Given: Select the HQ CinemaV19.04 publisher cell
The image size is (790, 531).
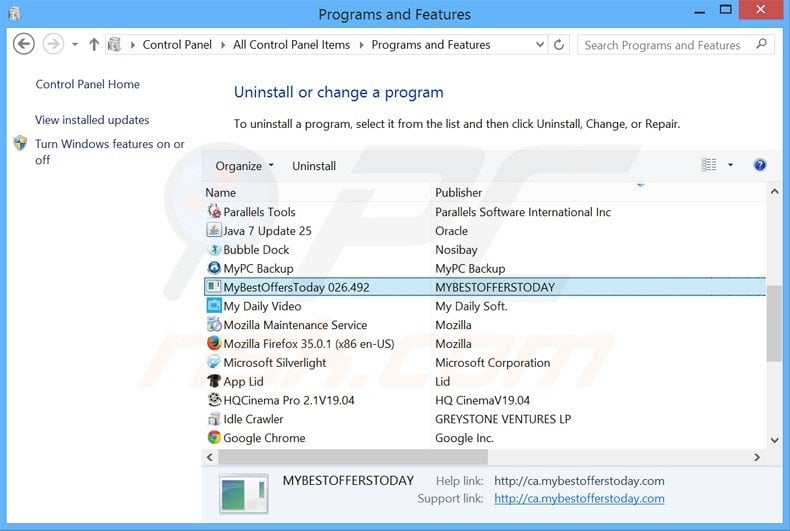Looking at the screenshot, I should [x=482, y=401].
